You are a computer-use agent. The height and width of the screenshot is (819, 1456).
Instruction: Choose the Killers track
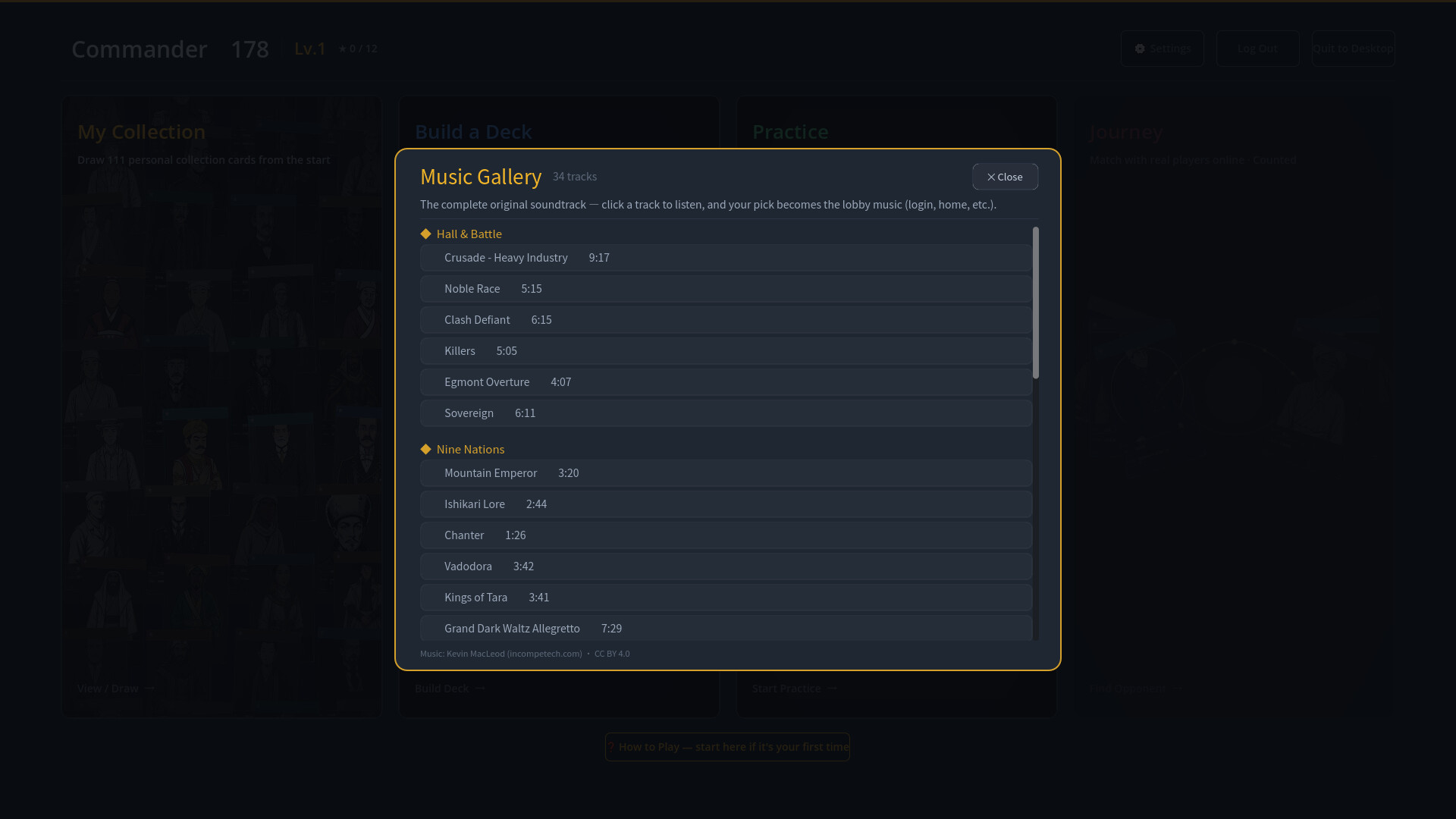726,351
